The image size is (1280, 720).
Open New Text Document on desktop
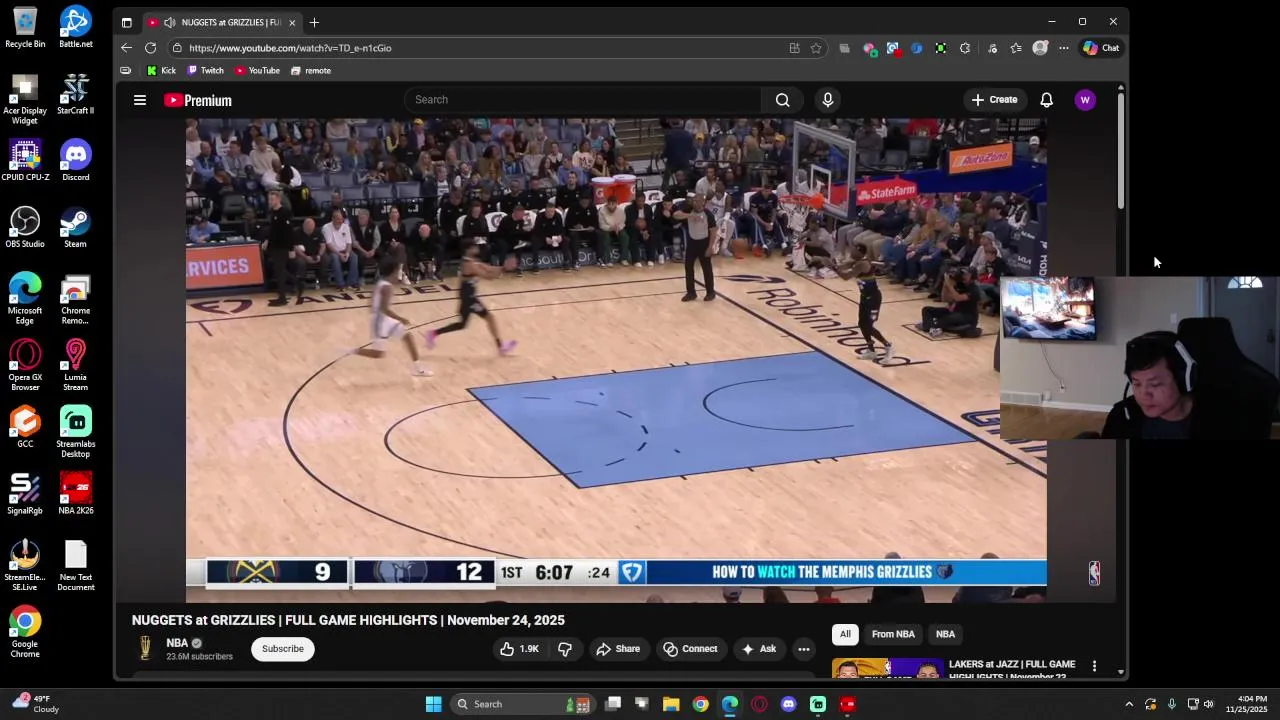[x=75, y=566]
